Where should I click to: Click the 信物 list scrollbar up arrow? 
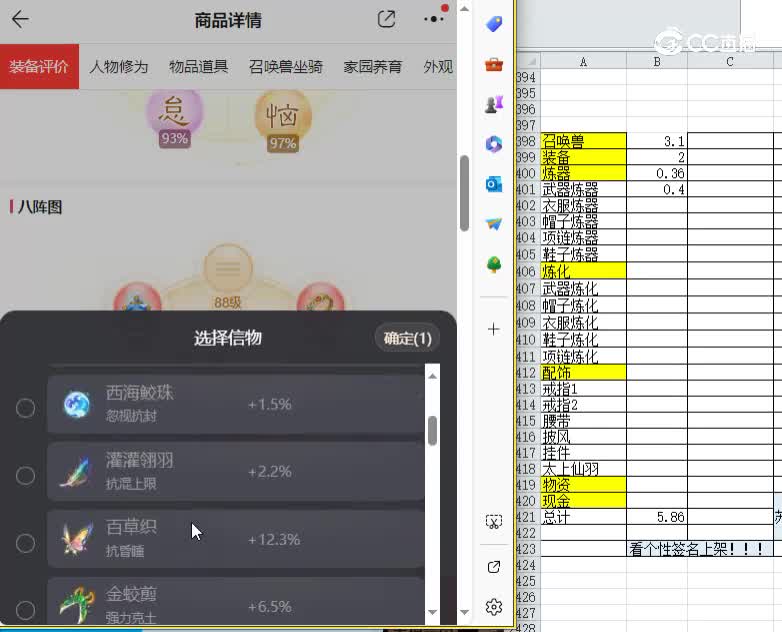(432, 377)
